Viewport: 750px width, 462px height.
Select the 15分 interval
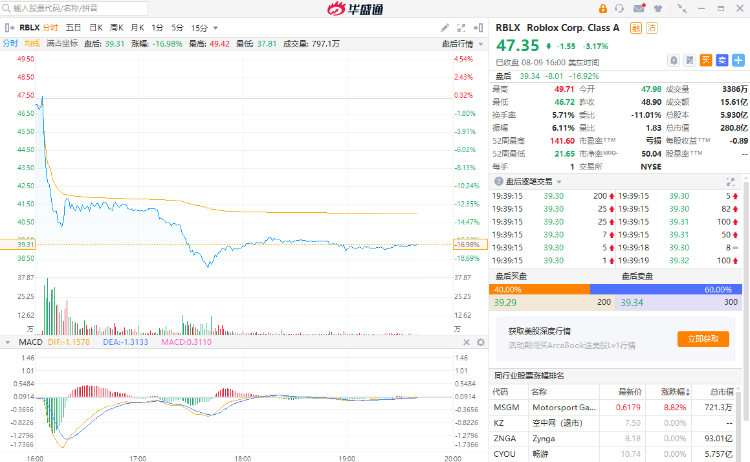coord(199,28)
